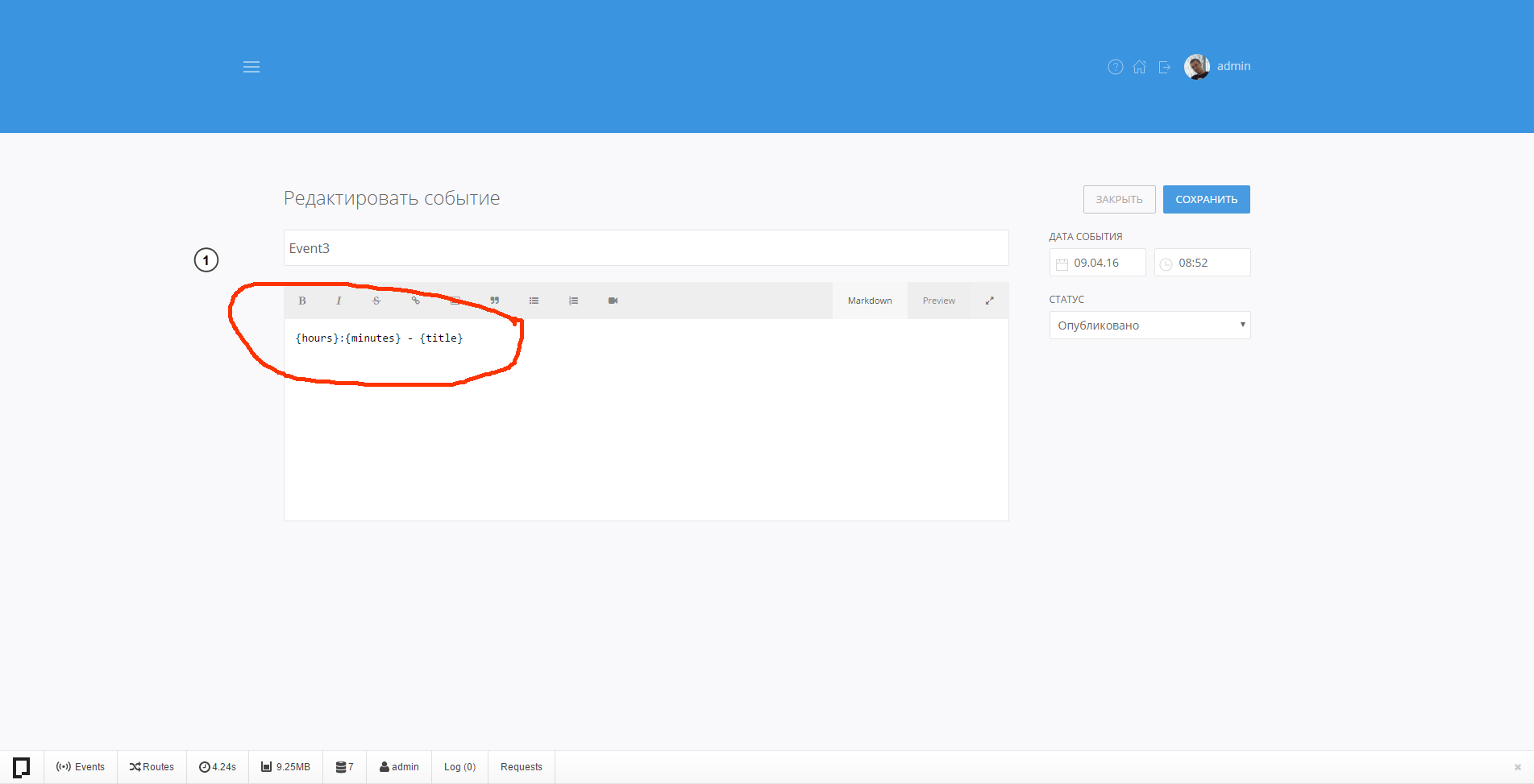Open the hamburger sidebar menu

(x=252, y=67)
